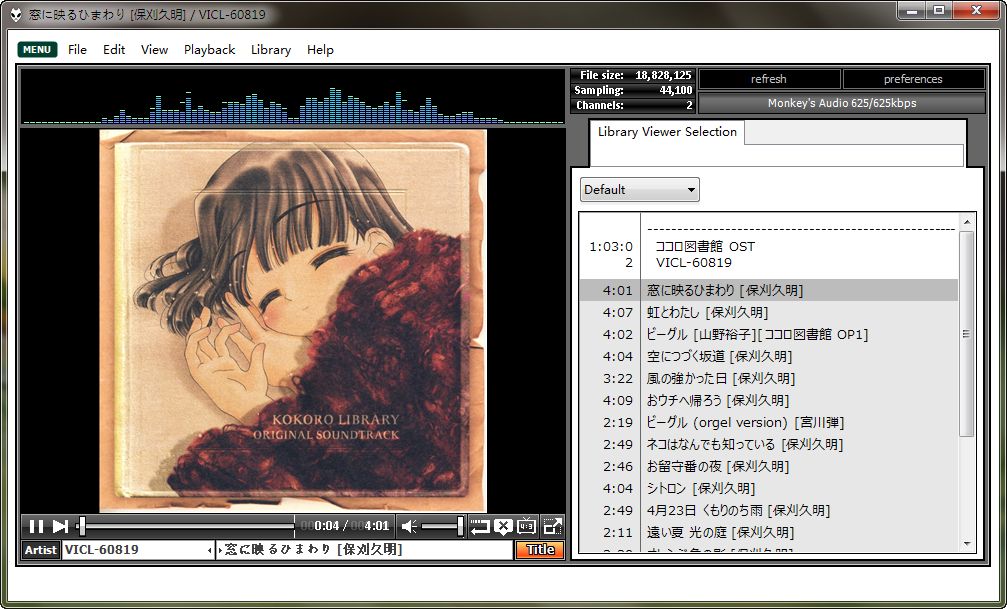
Task: Toggle repeat playback mode
Action: point(480,527)
